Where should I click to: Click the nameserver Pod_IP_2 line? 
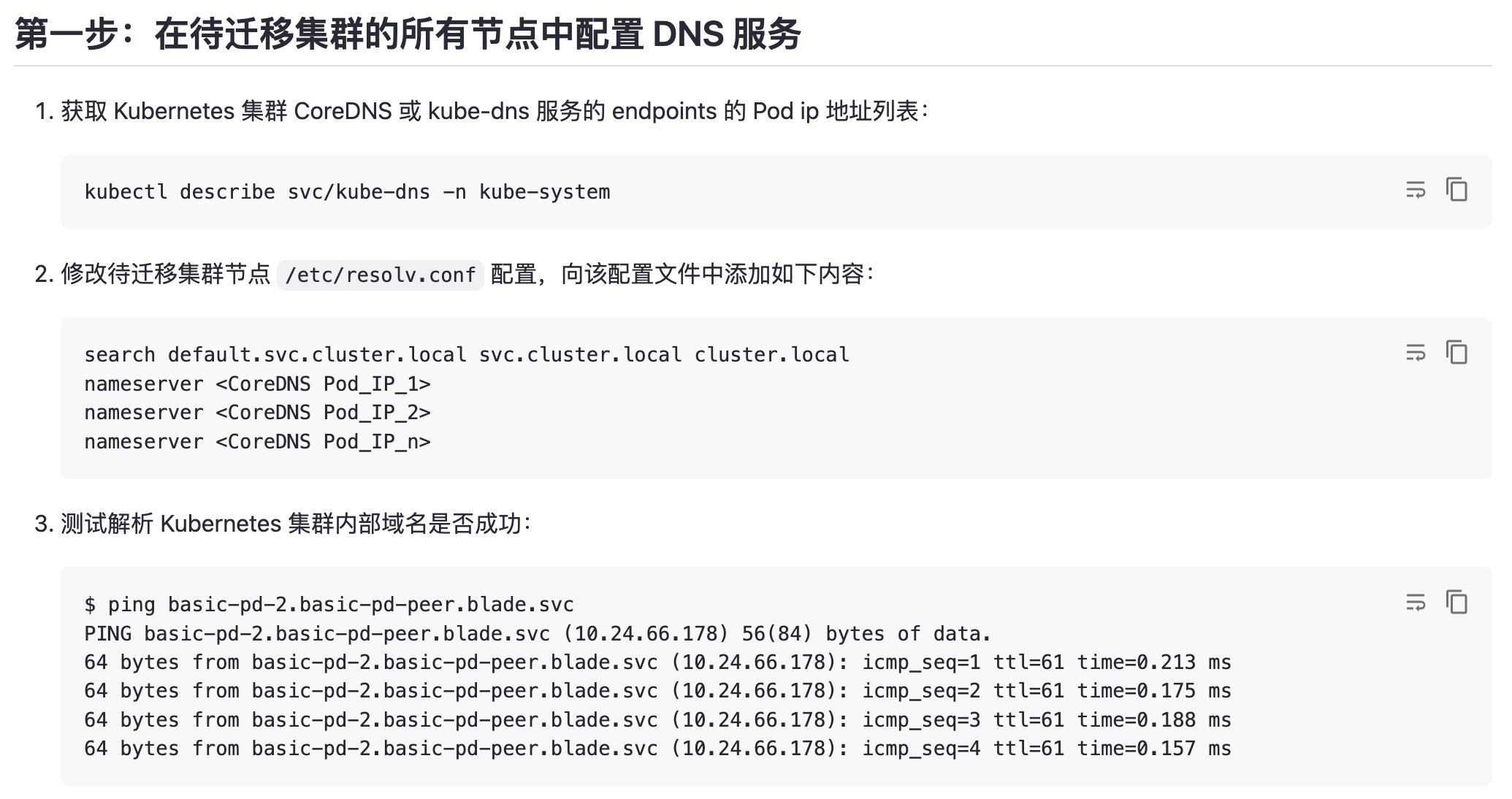(257, 413)
